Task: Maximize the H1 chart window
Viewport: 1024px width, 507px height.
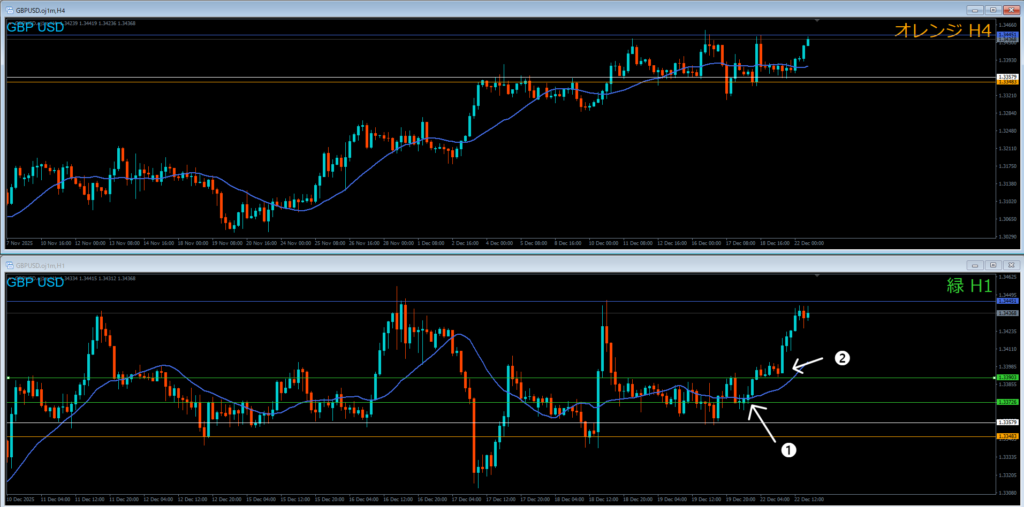Action: tap(994, 265)
